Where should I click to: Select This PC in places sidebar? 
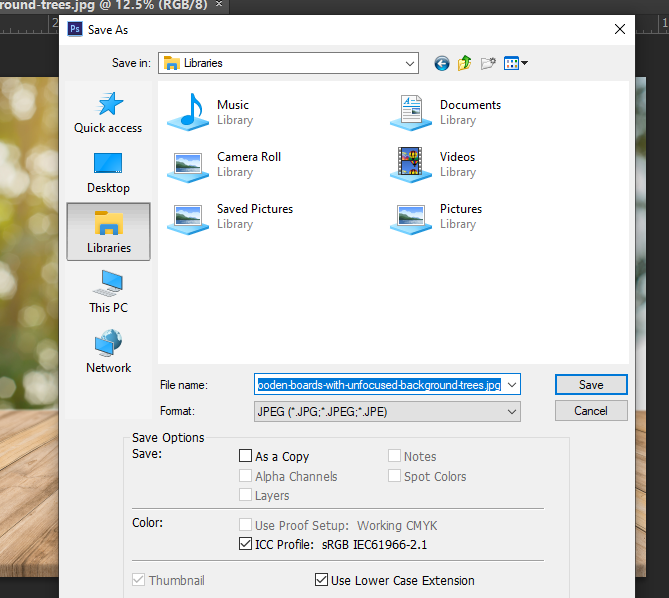click(108, 292)
